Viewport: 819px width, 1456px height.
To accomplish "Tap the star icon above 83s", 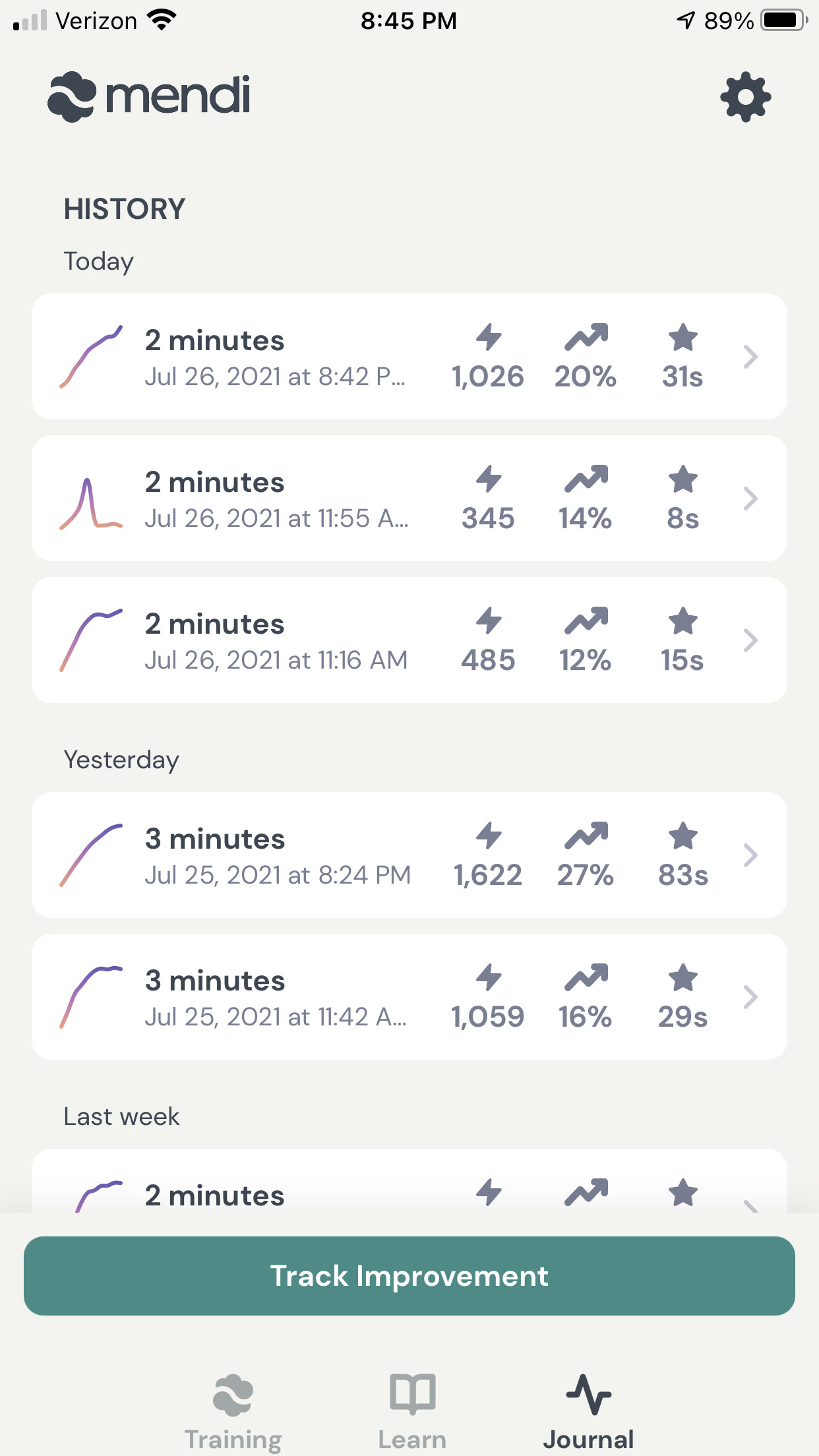I will click(682, 835).
